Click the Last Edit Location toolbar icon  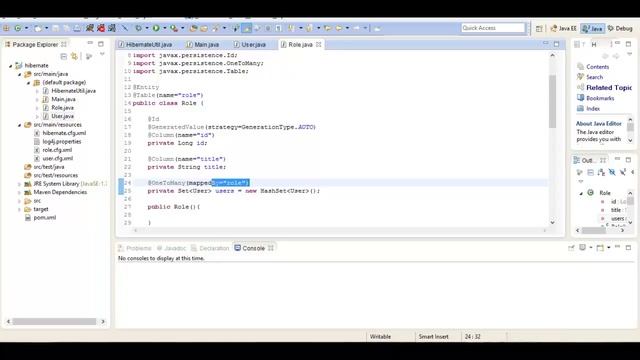[327, 28]
